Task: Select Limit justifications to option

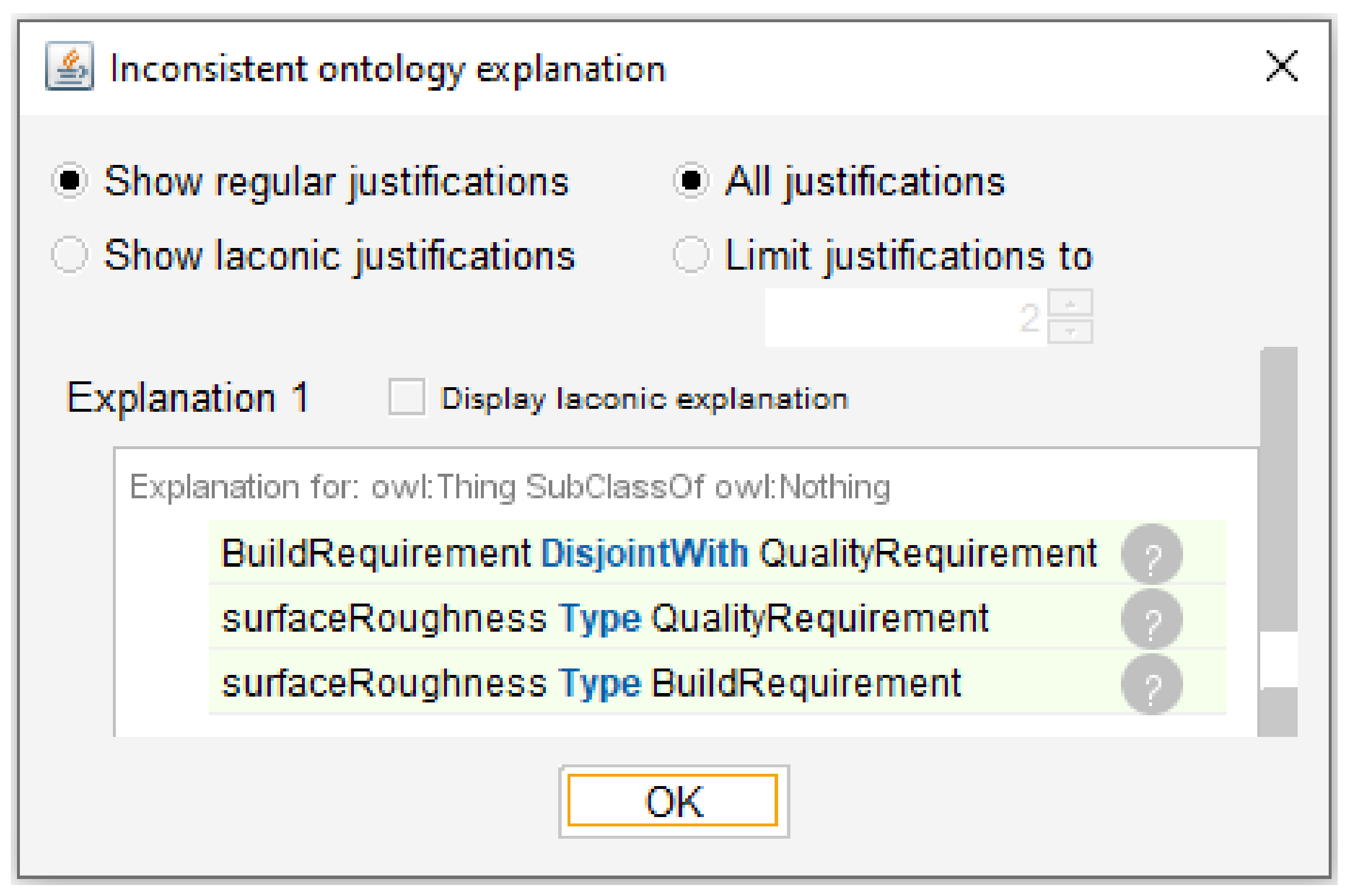Action: (x=691, y=255)
